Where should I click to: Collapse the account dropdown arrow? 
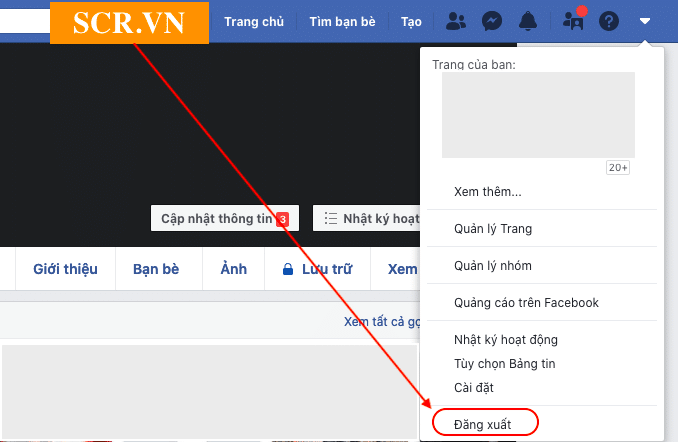[x=645, y=21]
